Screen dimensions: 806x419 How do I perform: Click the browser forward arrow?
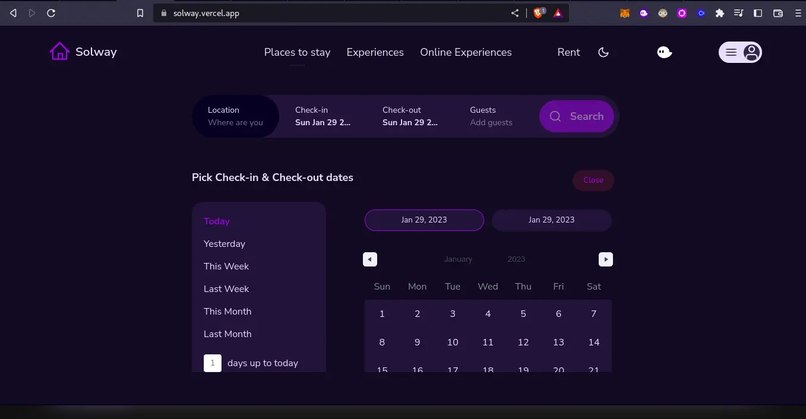point(32,13)
